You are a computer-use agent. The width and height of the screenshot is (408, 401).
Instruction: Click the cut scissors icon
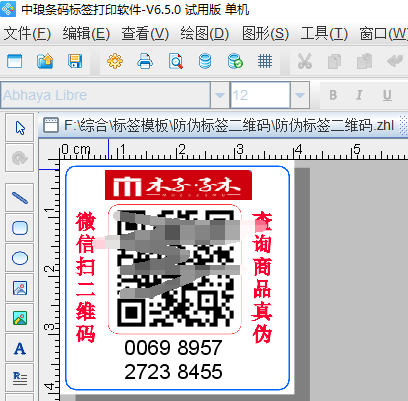pos(305,61)
